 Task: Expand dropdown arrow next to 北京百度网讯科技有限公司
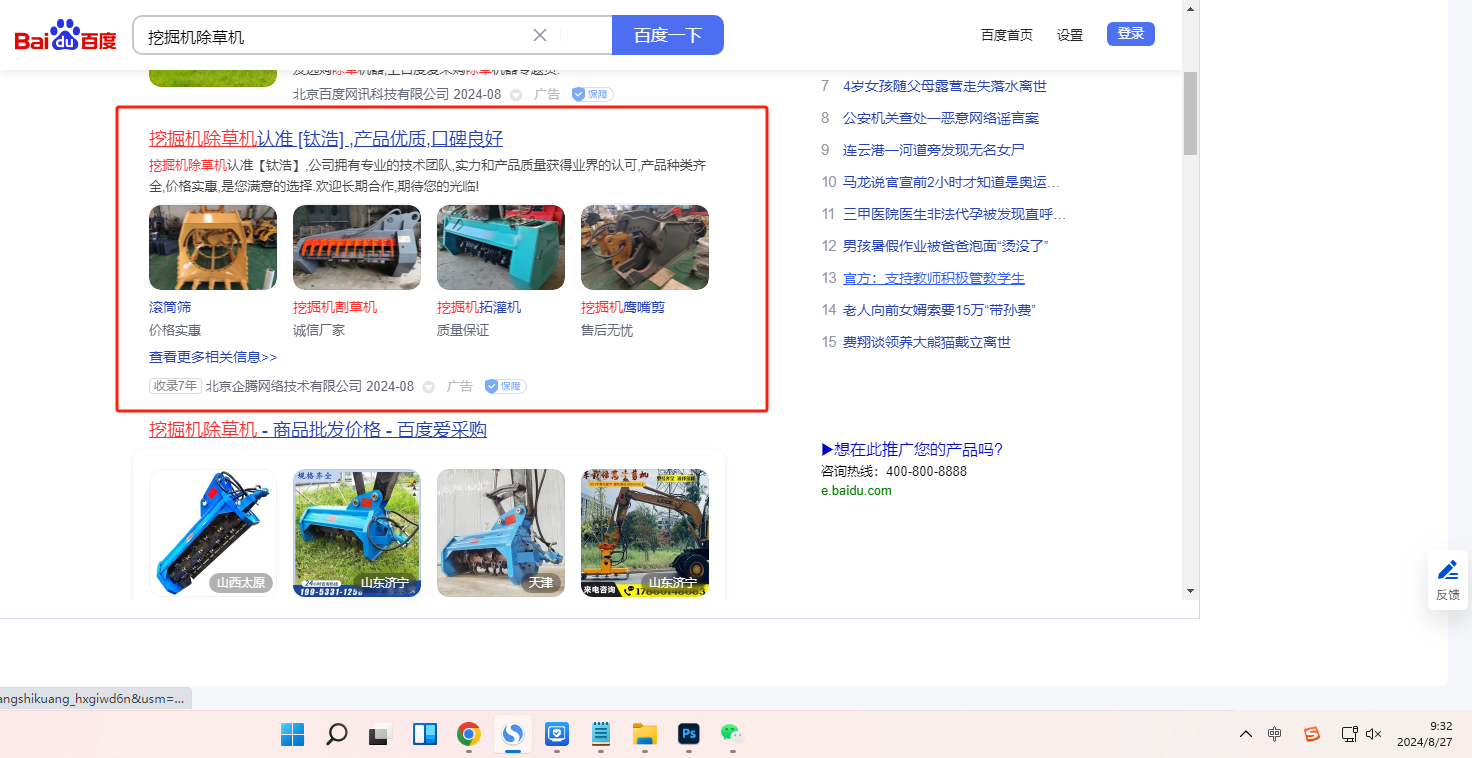pyautogui.click(x=516, y=95)
